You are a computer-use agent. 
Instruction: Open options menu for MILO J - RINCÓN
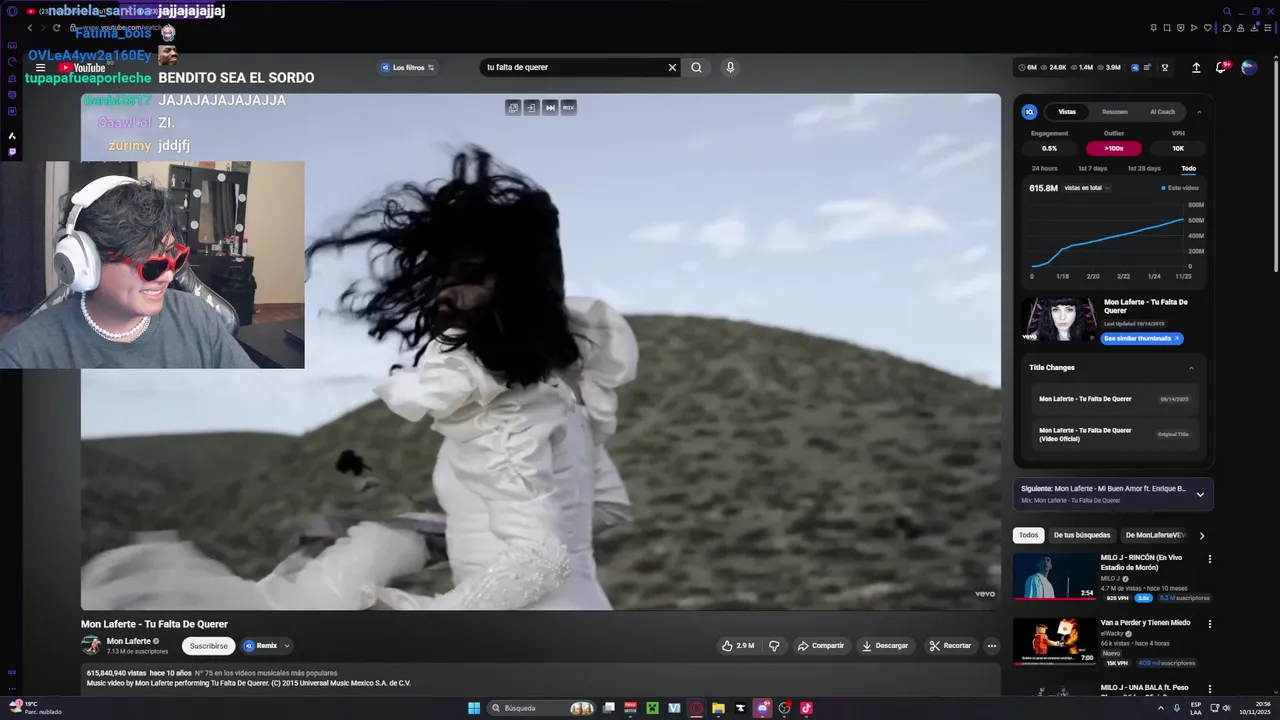1209,559
